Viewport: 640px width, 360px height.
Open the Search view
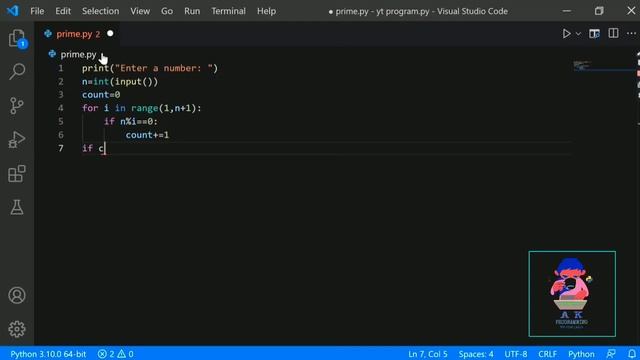pyautogui.click(x=17, y=71)
